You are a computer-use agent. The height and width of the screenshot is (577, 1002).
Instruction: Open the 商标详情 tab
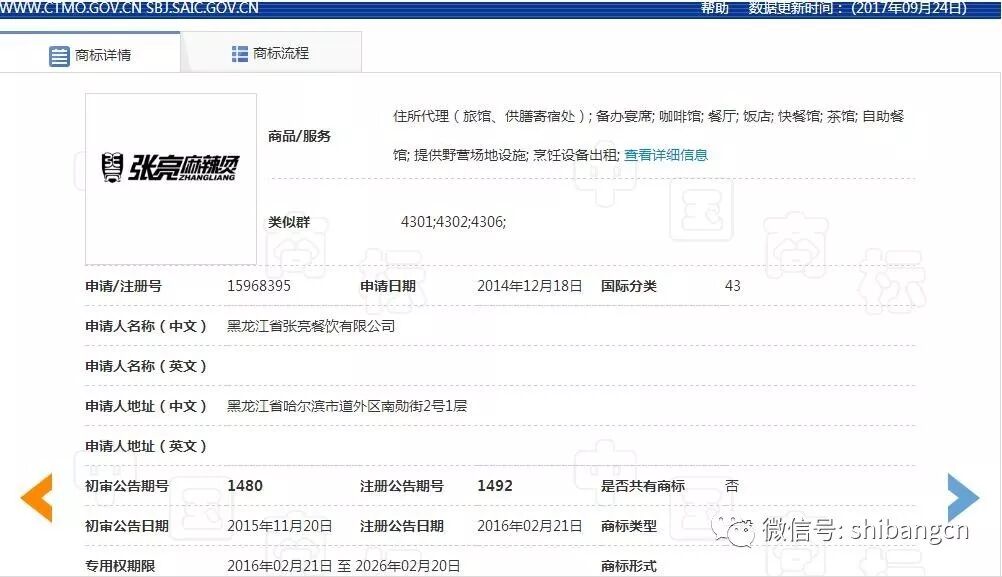click(x=90, y=54)
